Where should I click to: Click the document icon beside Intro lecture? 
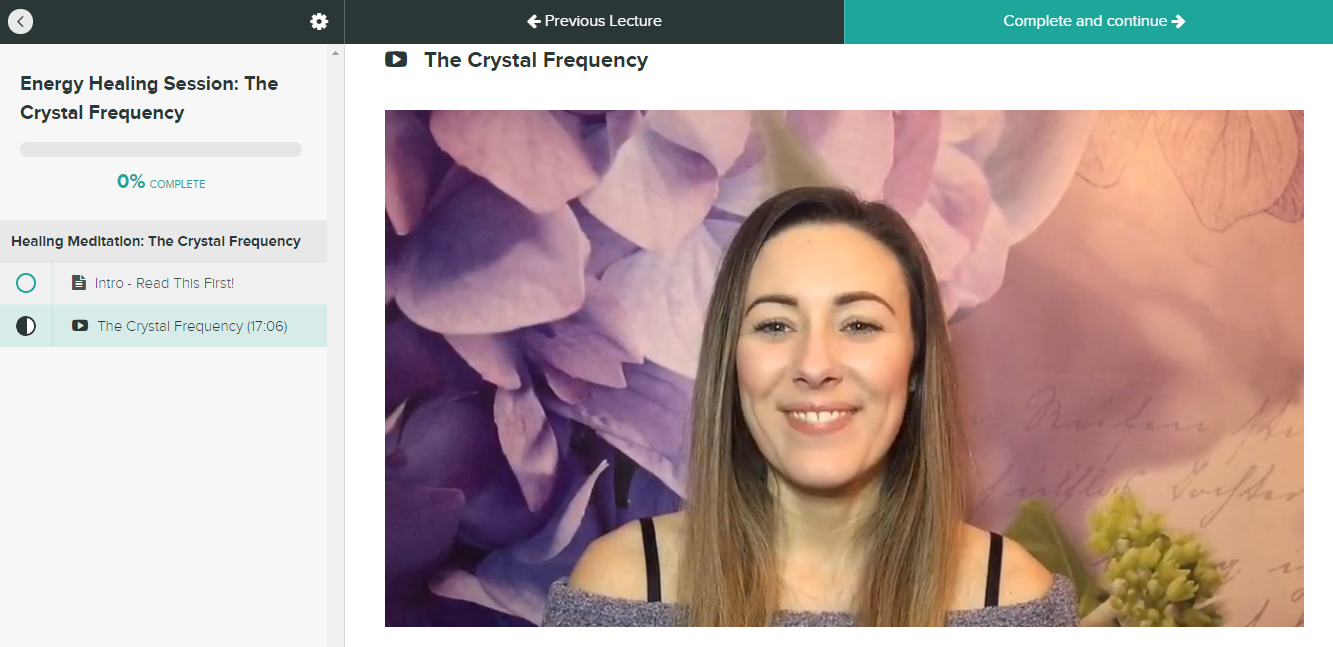click(79, 283)
